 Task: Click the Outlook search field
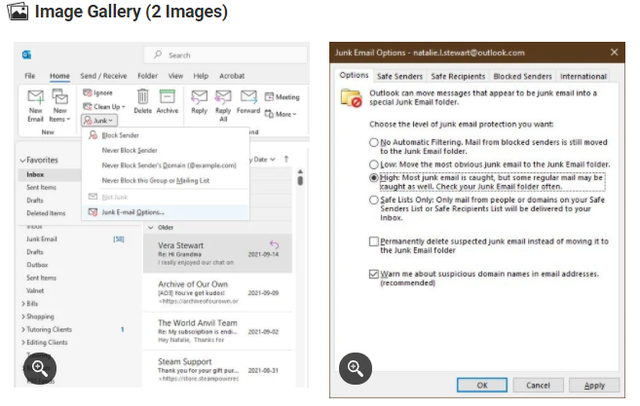coord(225,55)
